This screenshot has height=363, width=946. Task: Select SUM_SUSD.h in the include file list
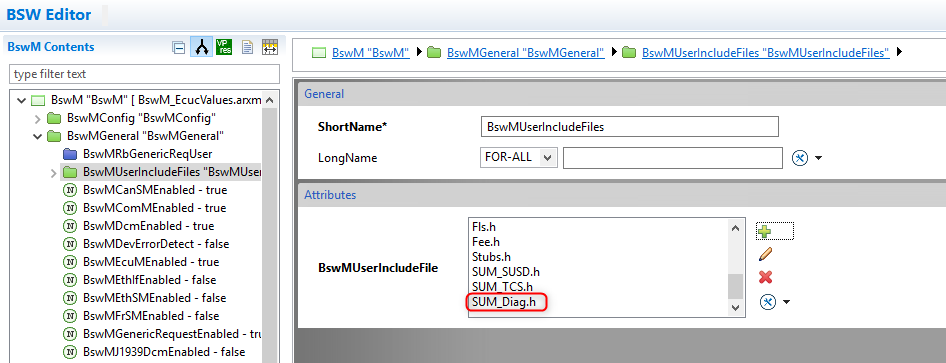click(x=506, y=271)
